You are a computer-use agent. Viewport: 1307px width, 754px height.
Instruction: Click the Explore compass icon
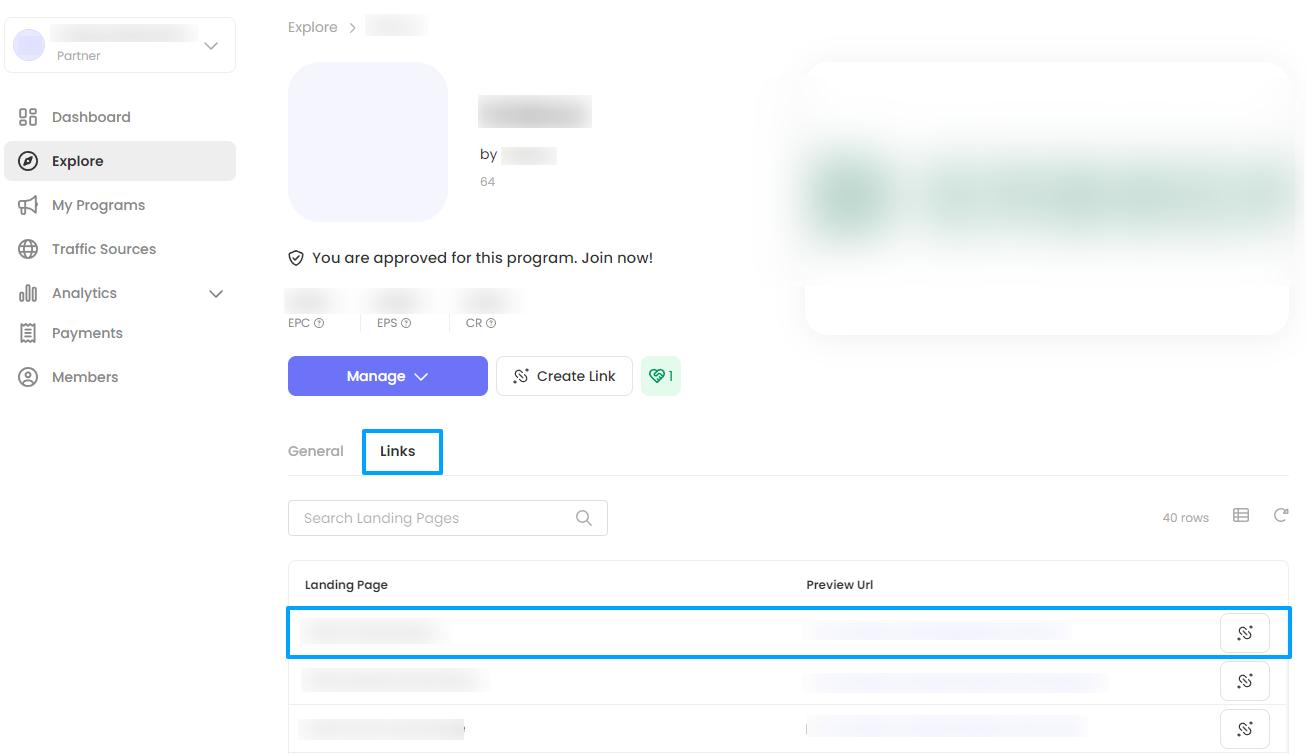click(28, 161)
